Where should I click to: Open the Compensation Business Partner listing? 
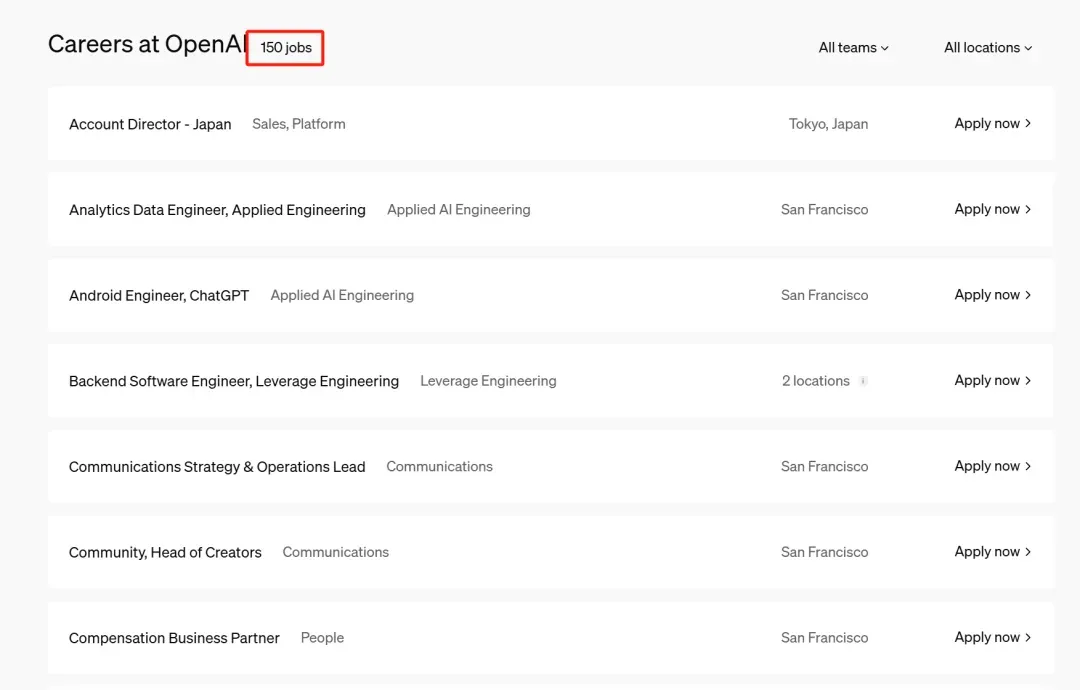coord(174,638)
